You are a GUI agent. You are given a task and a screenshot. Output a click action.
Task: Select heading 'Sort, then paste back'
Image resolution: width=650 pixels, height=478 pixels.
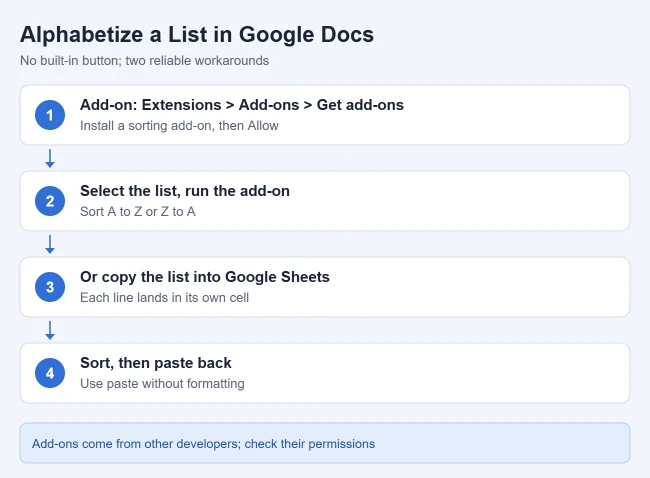point(155,363)
